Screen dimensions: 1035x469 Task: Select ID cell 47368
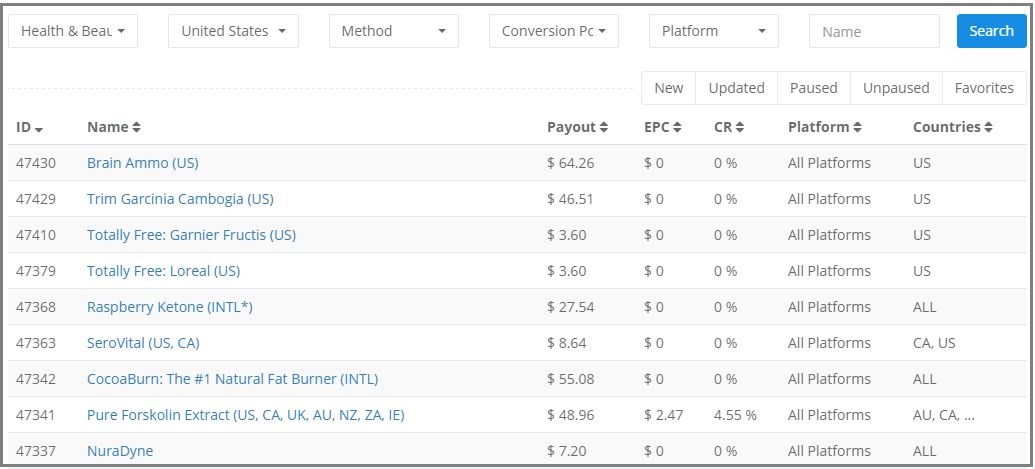click(36, 307)
